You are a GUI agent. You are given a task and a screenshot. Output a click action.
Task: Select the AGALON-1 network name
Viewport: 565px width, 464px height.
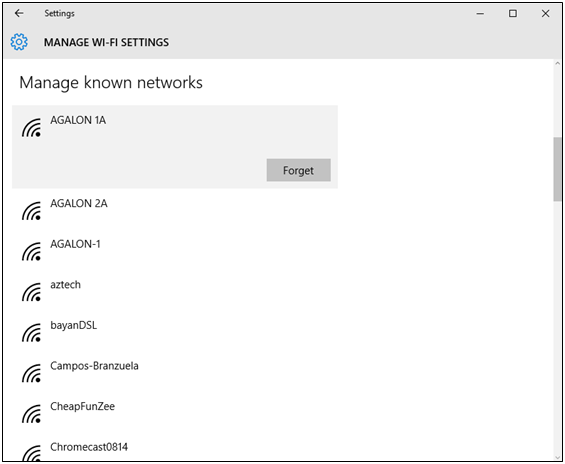(x=75, y=244)
